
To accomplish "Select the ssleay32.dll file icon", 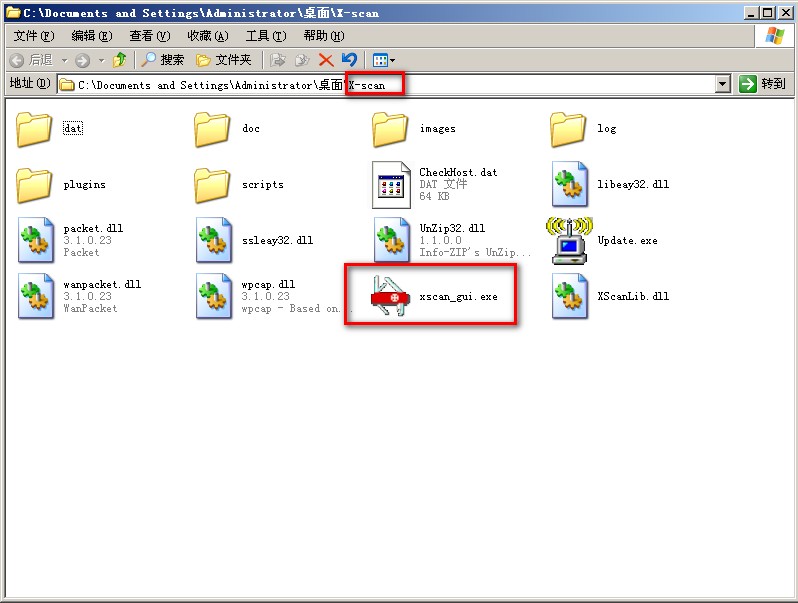I will (x=214, y=240).
